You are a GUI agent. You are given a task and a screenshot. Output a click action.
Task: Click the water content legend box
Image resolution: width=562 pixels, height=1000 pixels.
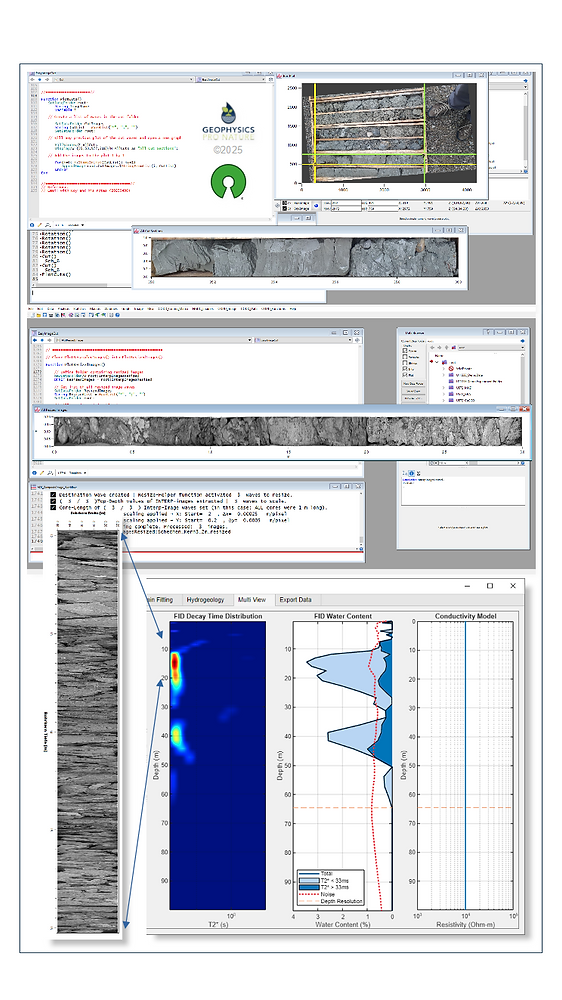[x=330, y=887]
